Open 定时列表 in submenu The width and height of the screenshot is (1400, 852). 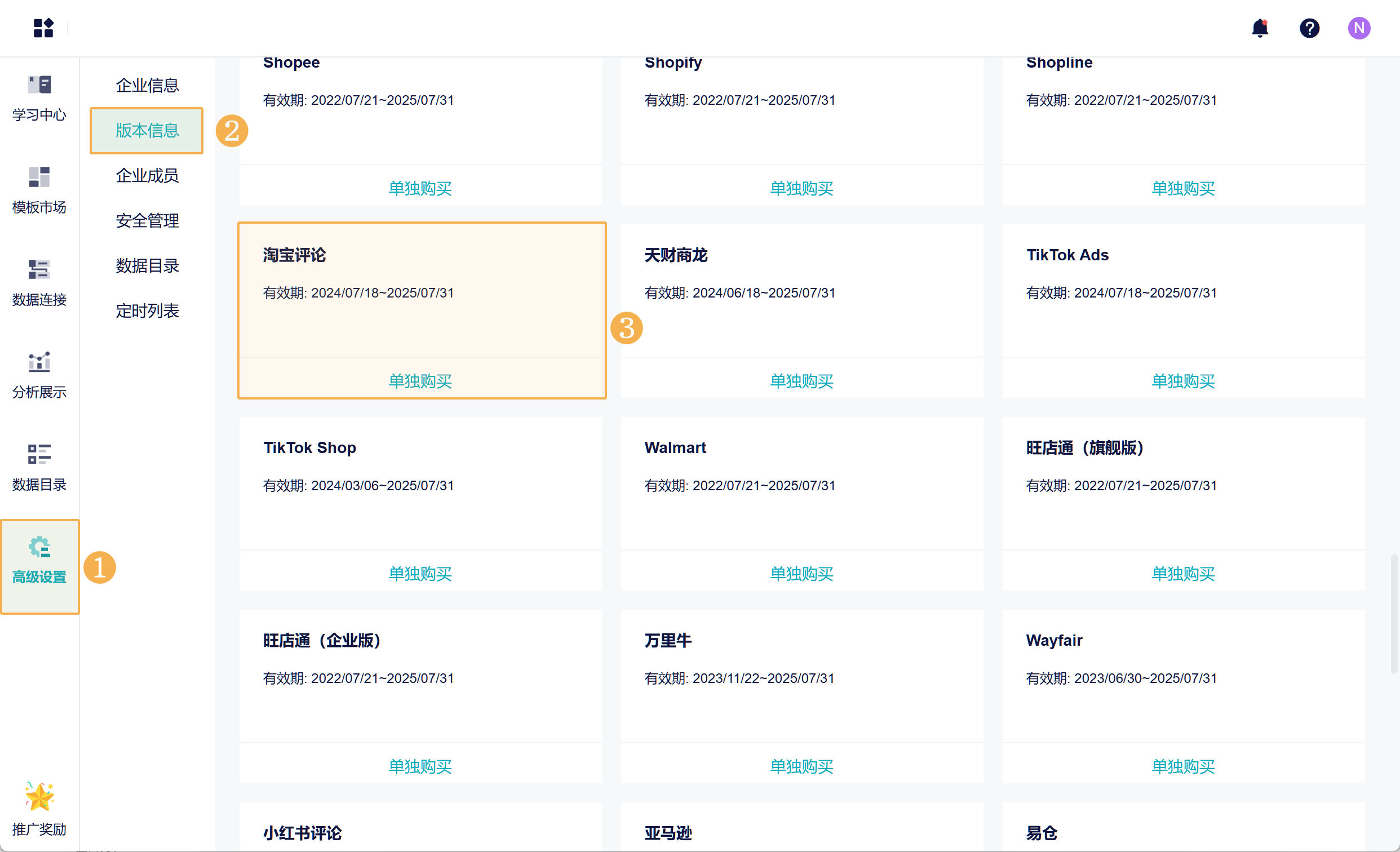(x=147, y=310)
